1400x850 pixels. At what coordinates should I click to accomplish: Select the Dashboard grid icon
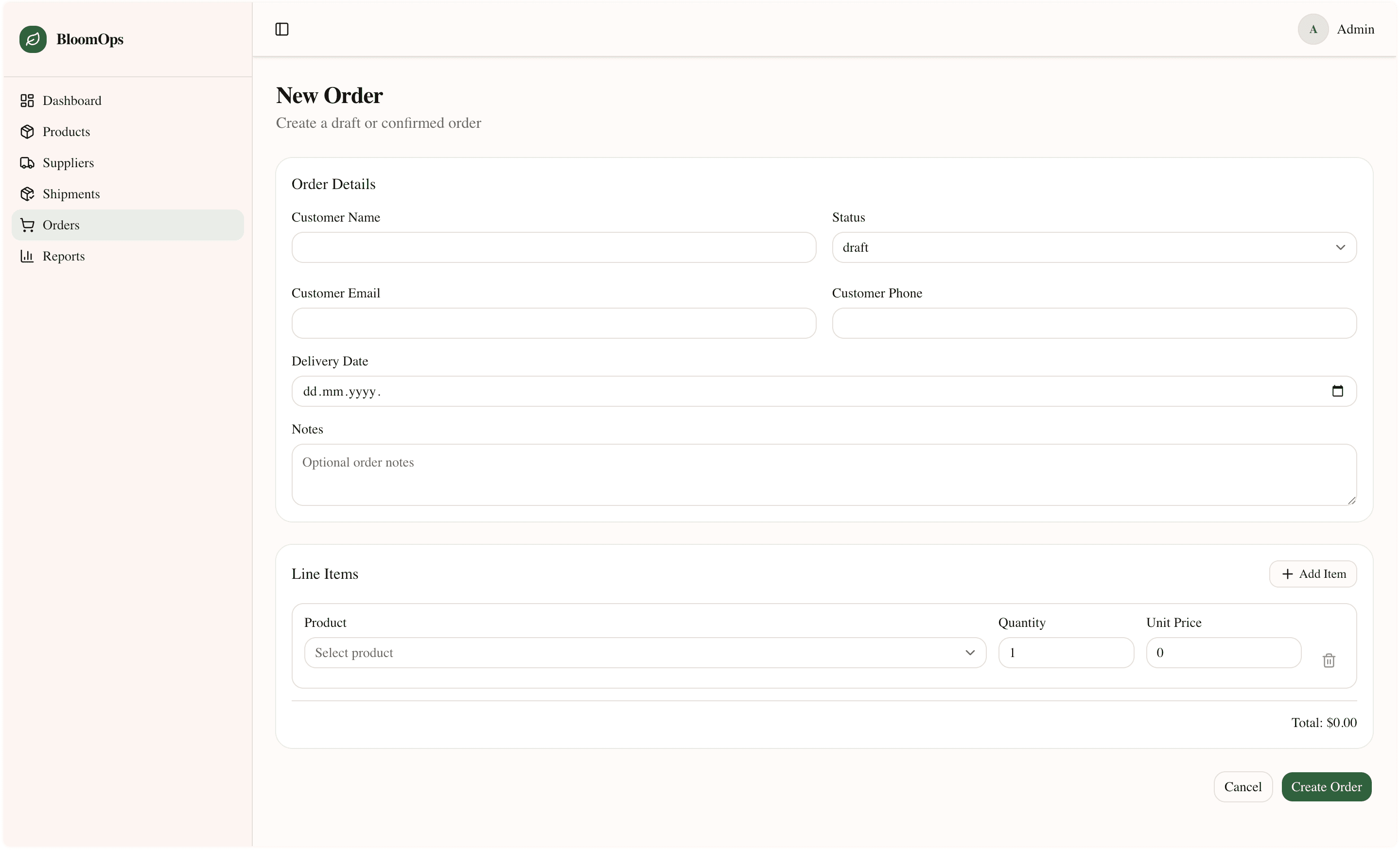(x=27, y=101)
